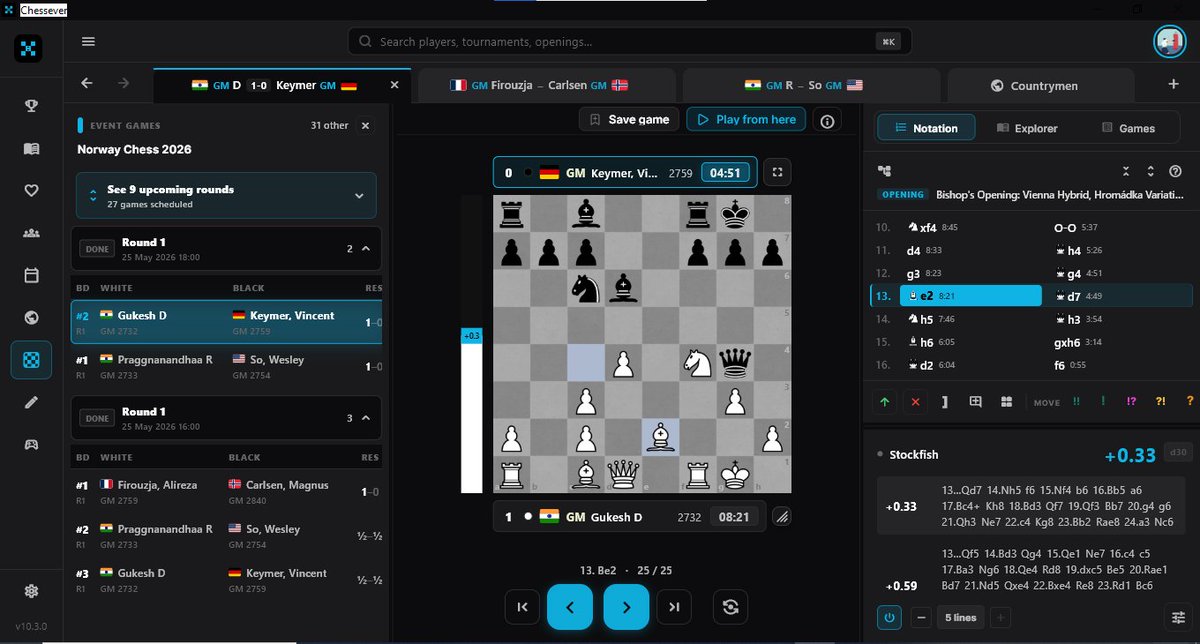The image size is (1200, 644).
Task: Mark move as brilliant (!!)
Action: 1076,401
